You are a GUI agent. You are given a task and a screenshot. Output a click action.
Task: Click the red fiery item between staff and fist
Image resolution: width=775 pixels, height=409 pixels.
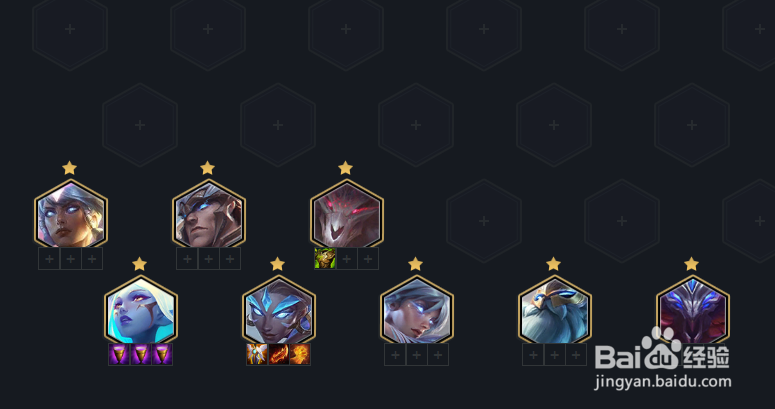point(279,355)
